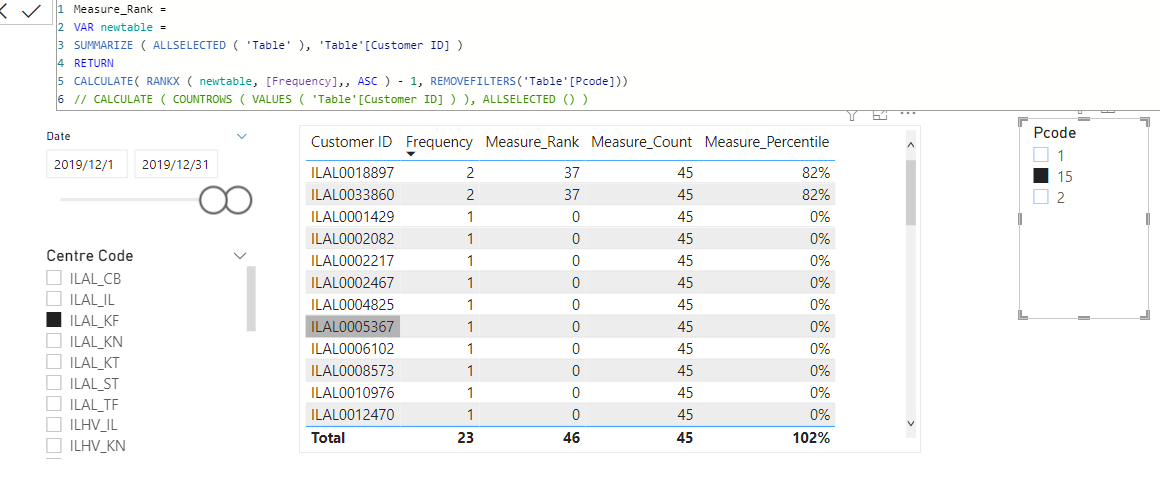Click the table vertical scrollbar thumb

click(x=911, y=192)
